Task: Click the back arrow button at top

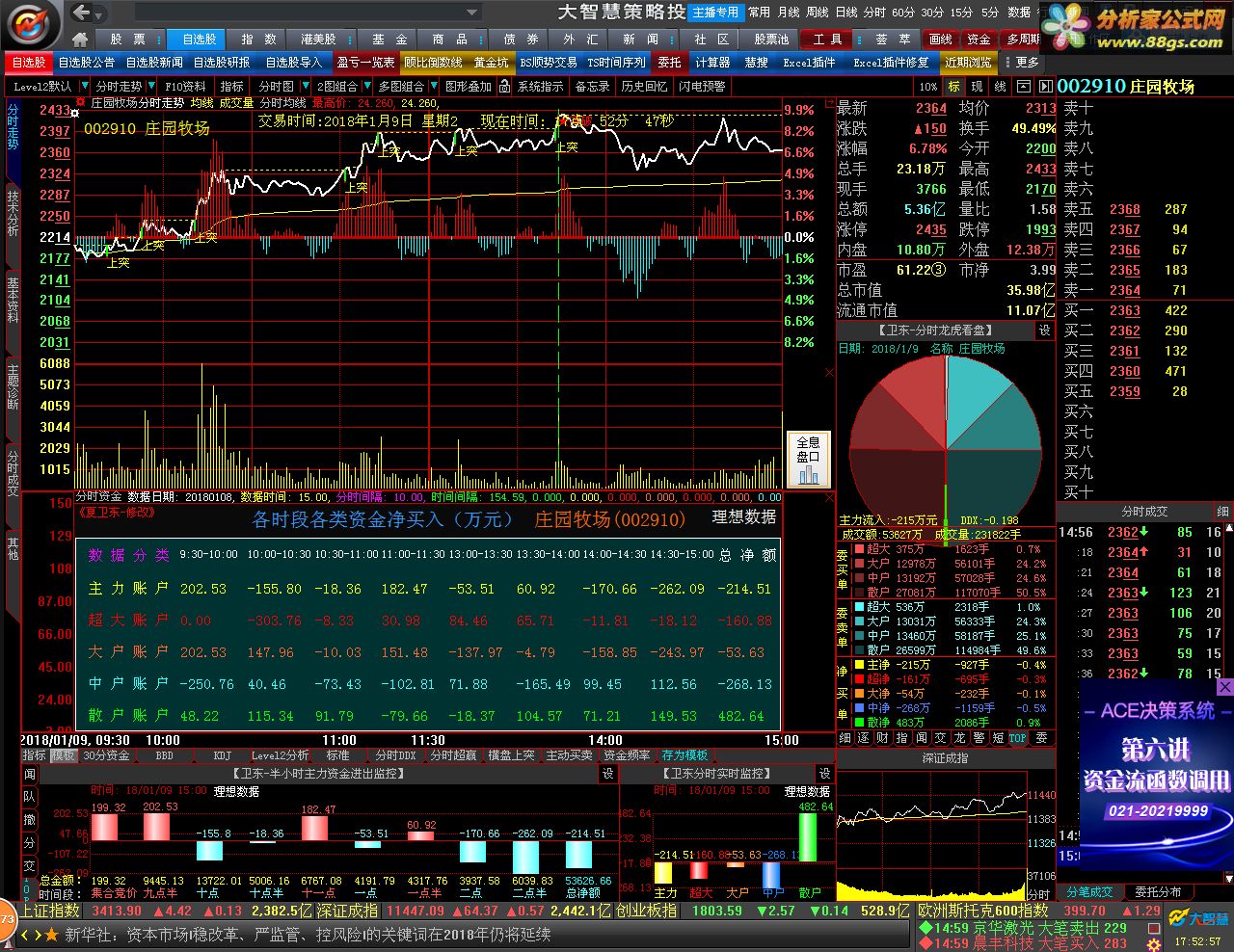Action: coord(83,13)
